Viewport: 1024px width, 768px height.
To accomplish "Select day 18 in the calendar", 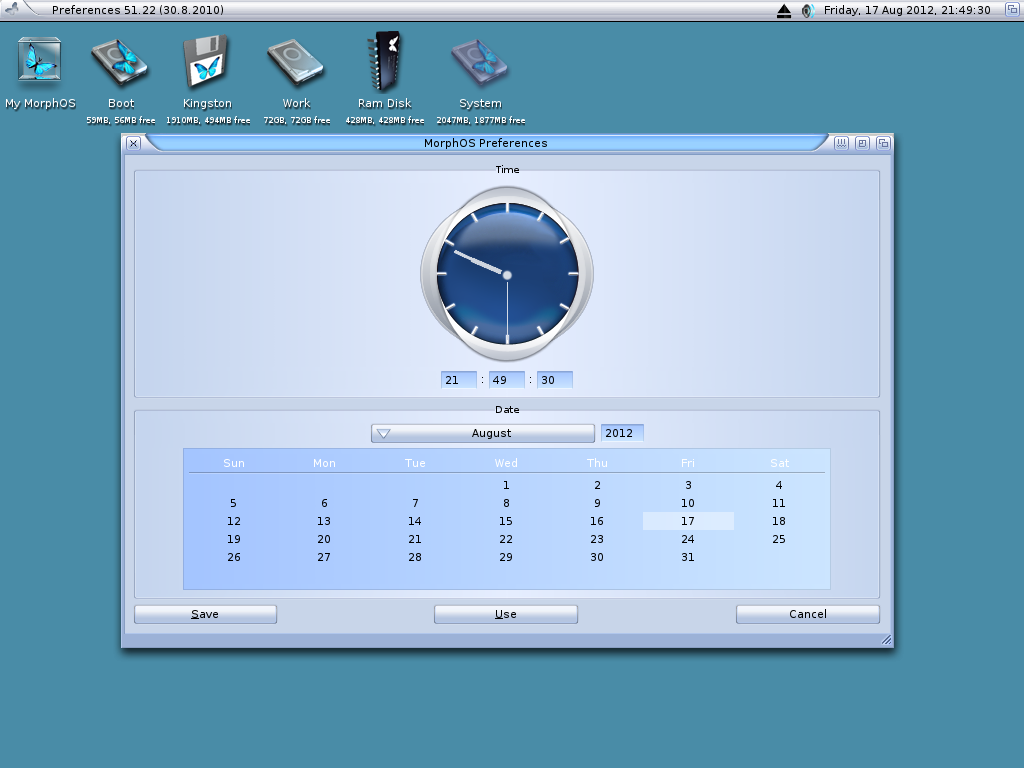I will coord(778,521).
